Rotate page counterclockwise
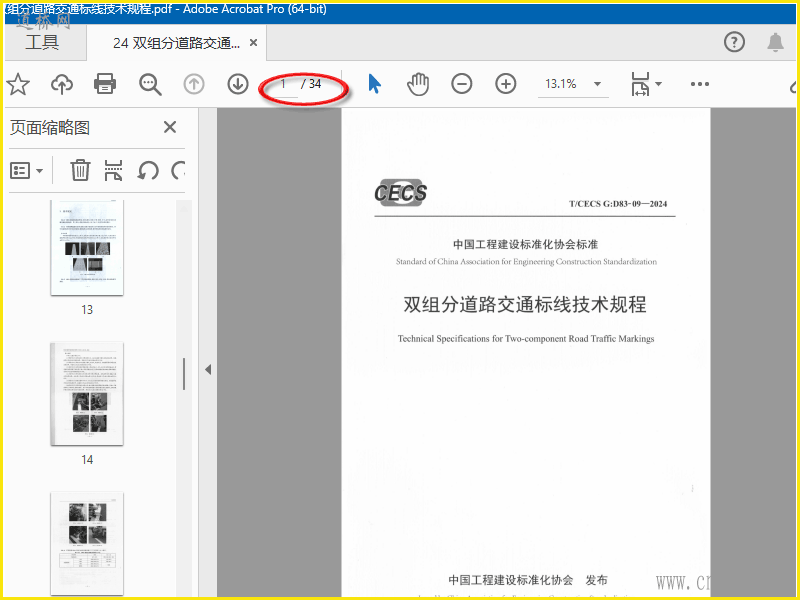The height and width of the screenshot is (600, 800). [148, 170]
